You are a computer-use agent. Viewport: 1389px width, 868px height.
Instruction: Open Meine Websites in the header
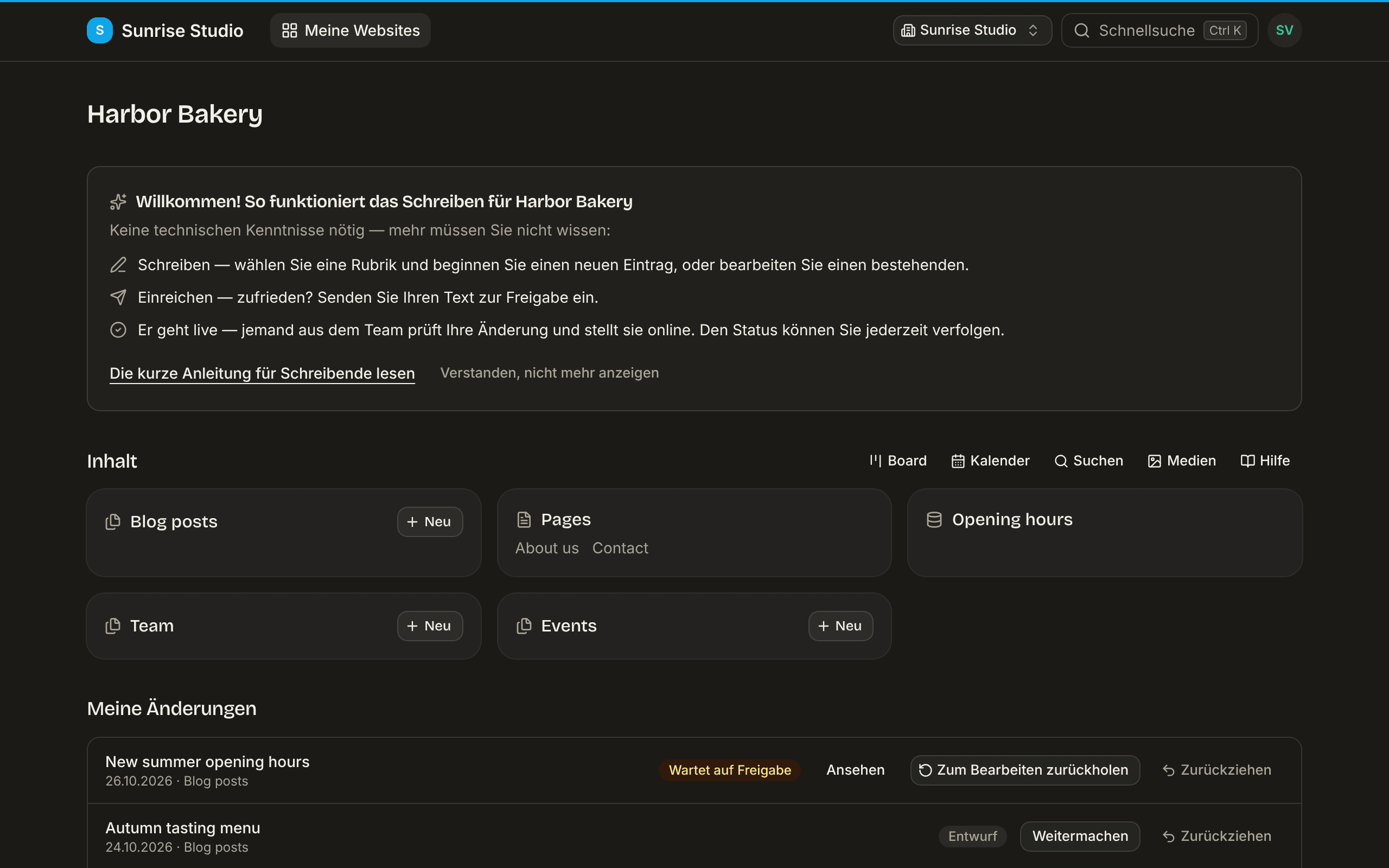(x=350, y=30)
